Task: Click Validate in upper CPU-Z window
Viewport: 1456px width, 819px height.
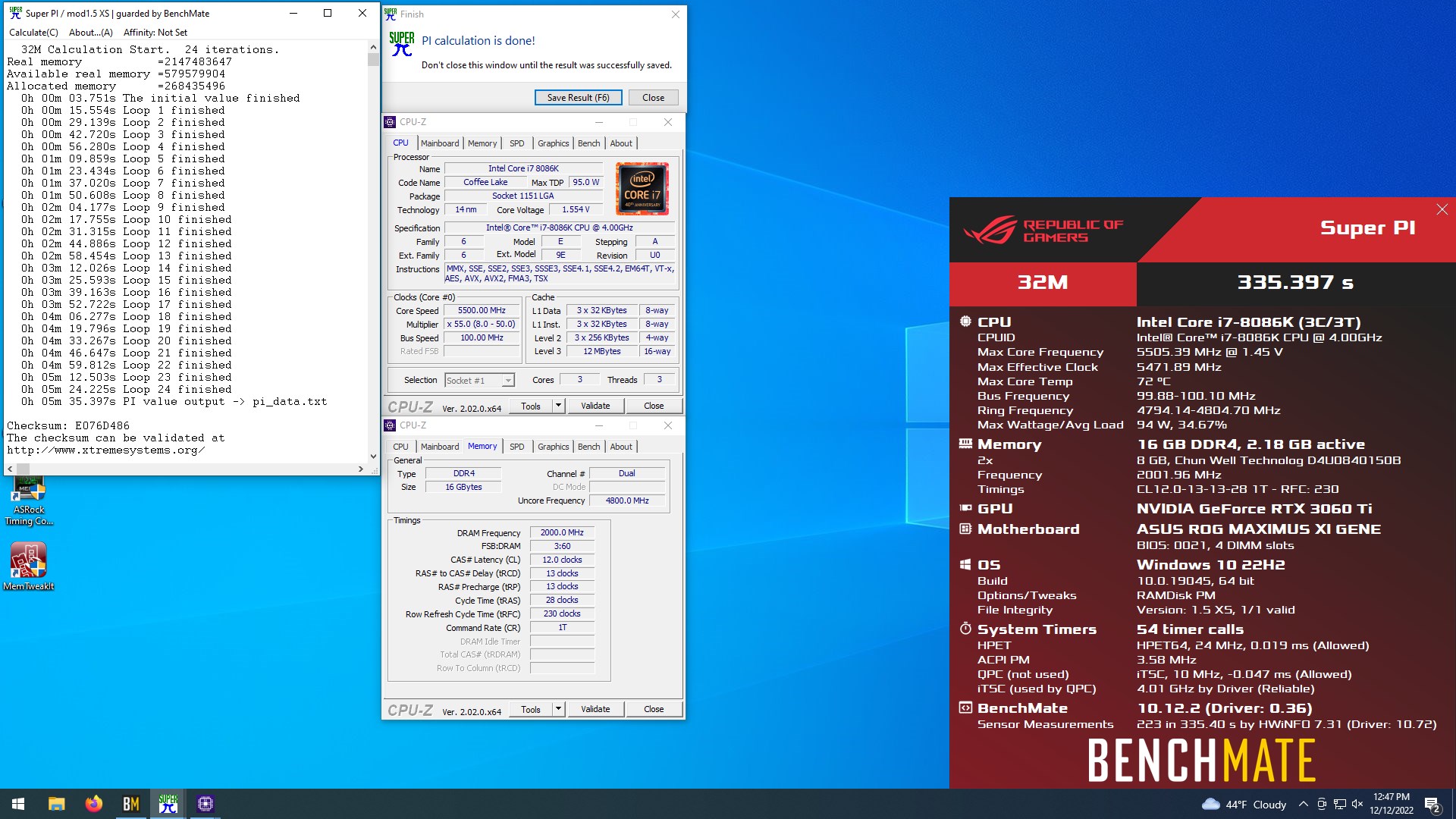Action: coord(595,406)
